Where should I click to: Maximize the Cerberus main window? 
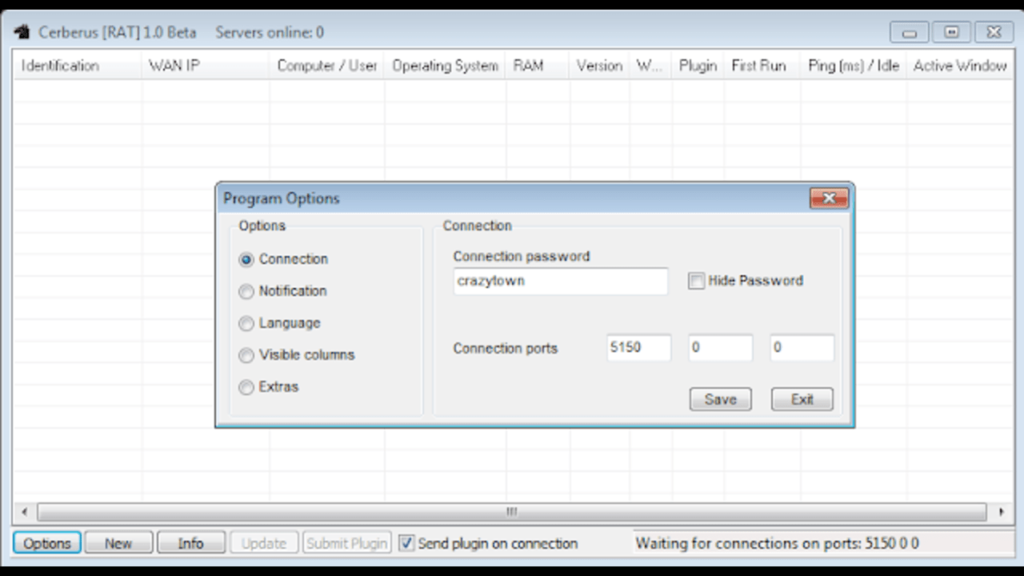952,32
